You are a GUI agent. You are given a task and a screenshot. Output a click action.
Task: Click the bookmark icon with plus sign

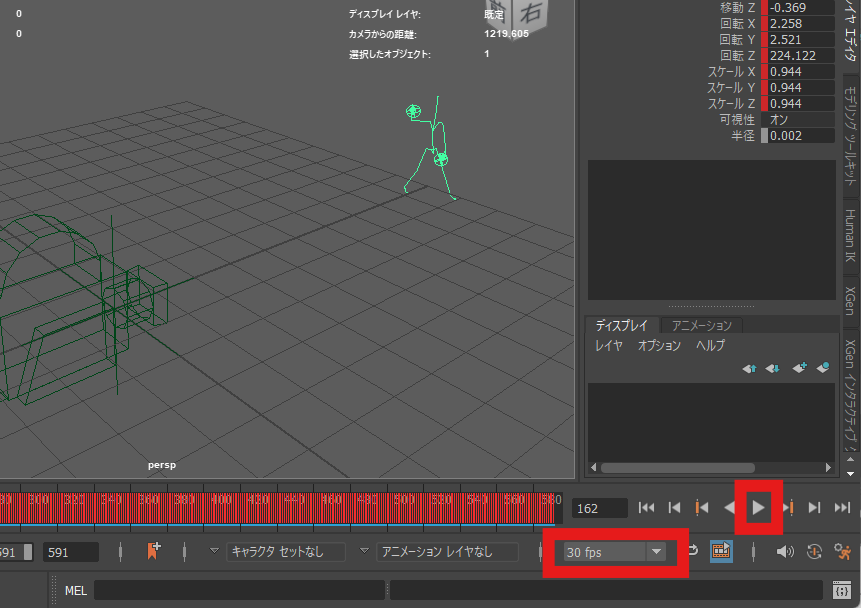153,551
